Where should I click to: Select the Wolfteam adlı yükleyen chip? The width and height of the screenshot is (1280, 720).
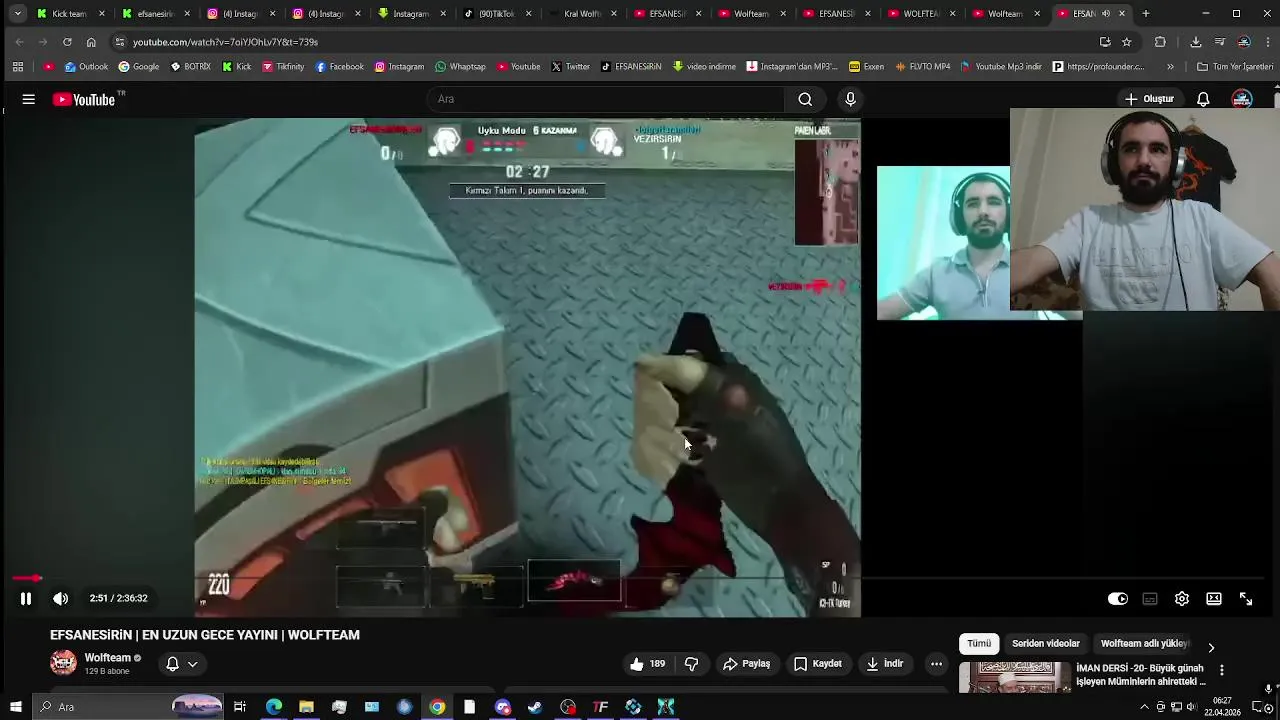pyautogui.click(x=1145, y=644)
